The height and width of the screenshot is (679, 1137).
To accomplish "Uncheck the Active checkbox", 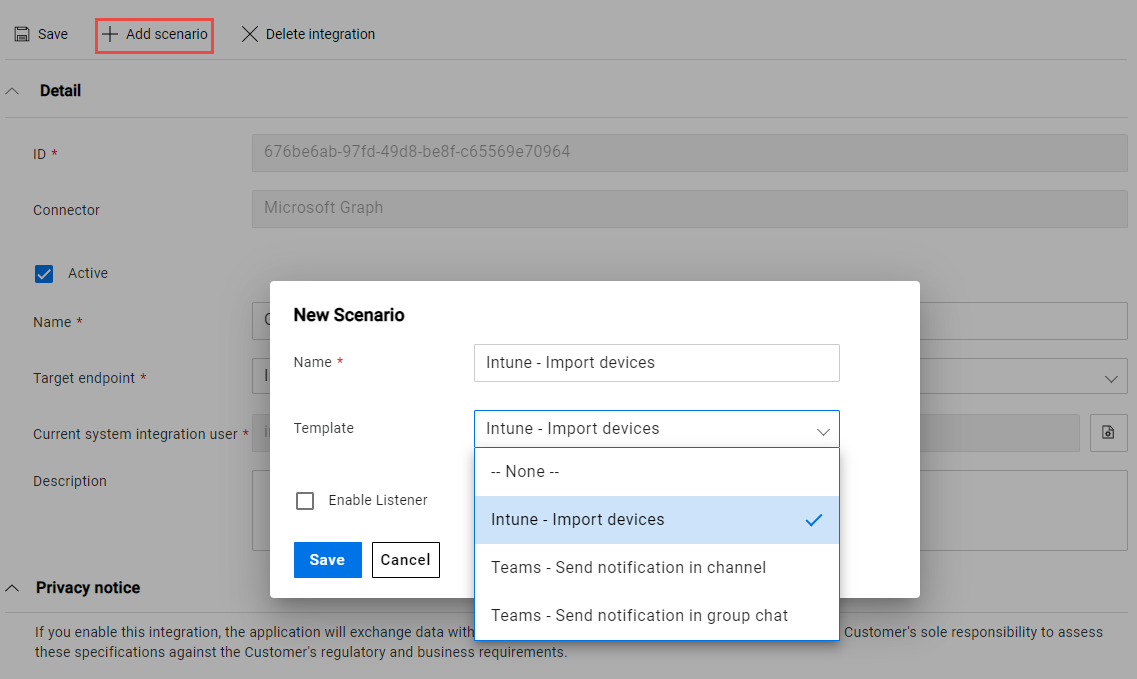I will pos(42,273).
